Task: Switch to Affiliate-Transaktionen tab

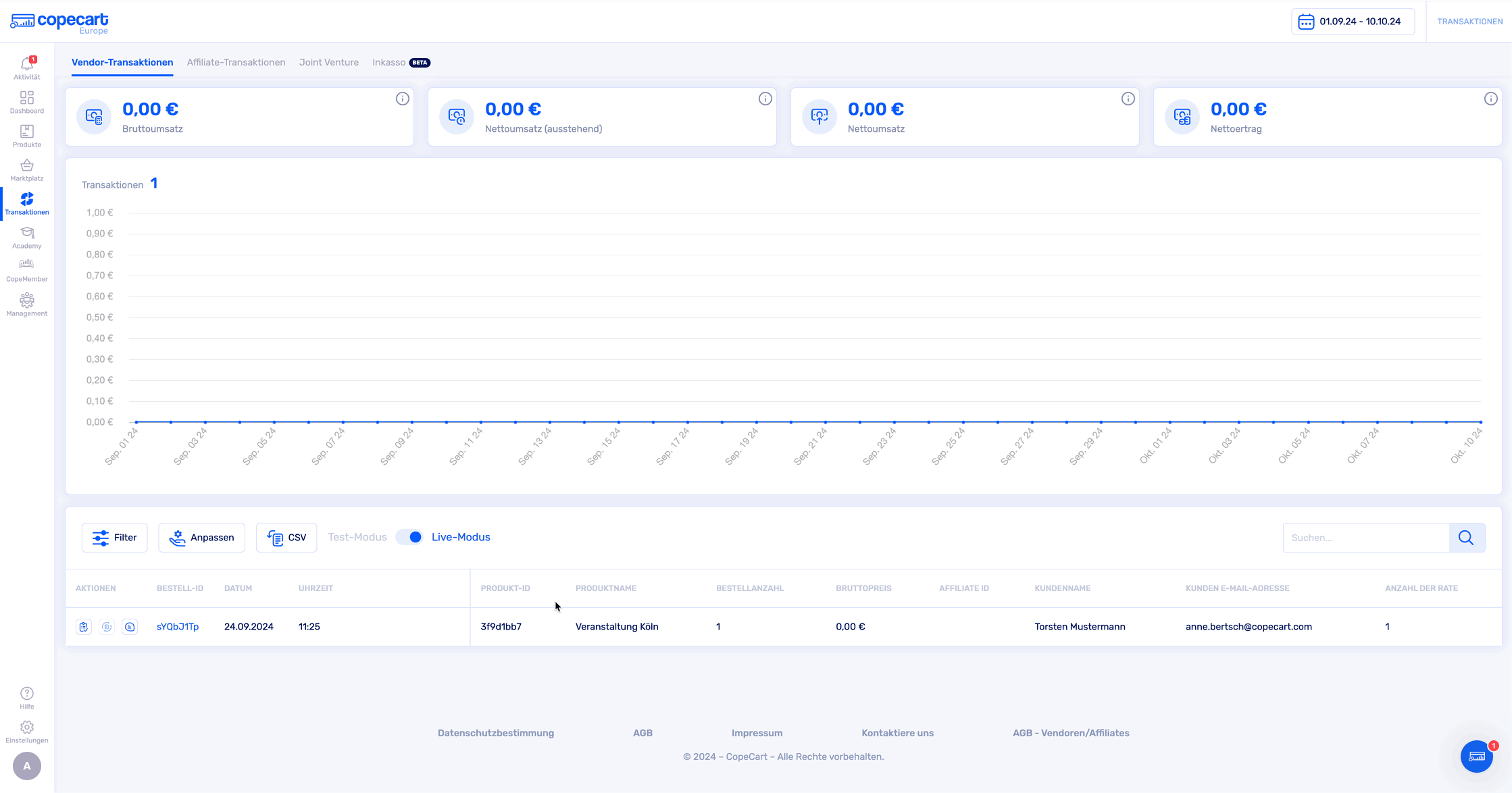Action: pos(236,62)
